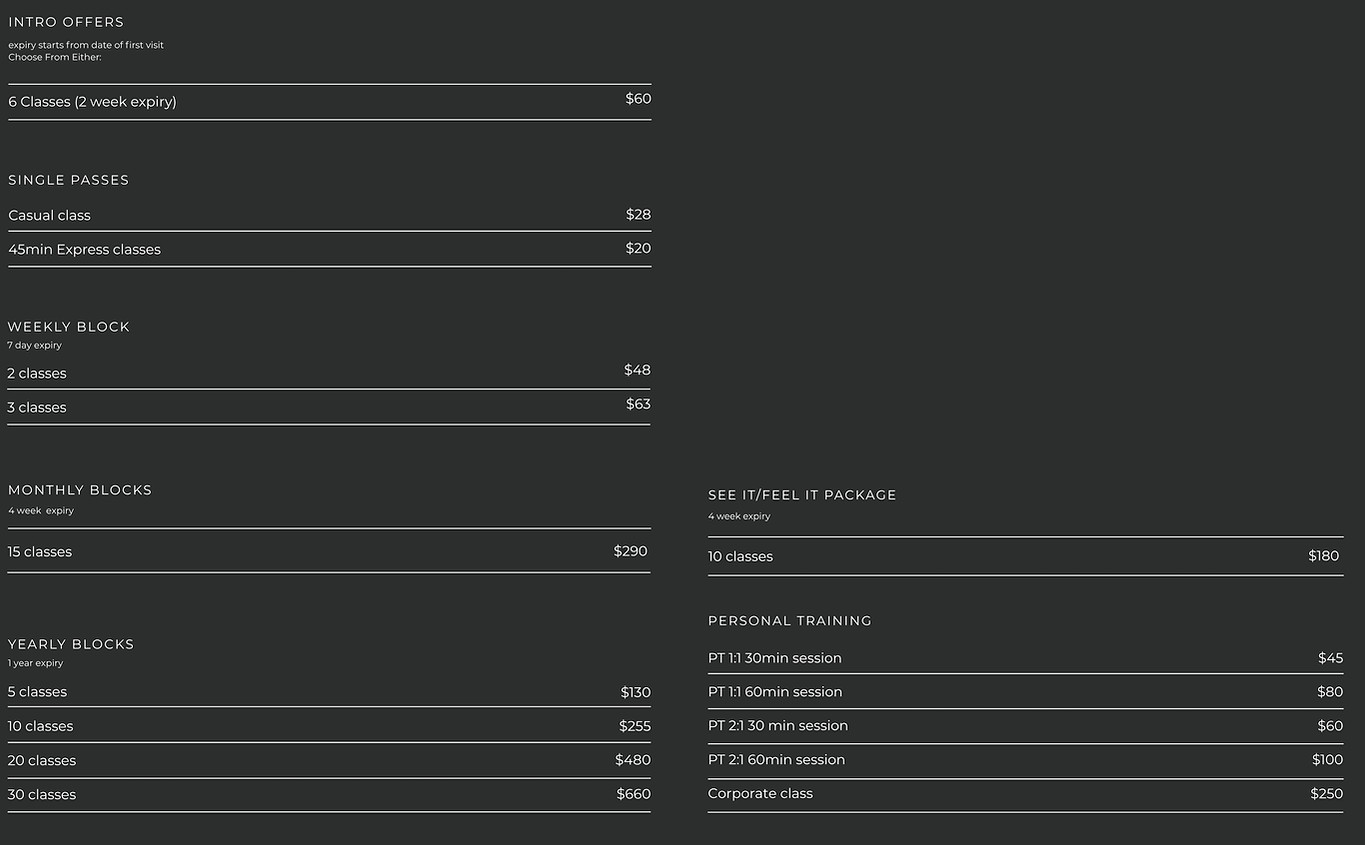Click the Corporate class option
1365x845 pixels.
760,794
